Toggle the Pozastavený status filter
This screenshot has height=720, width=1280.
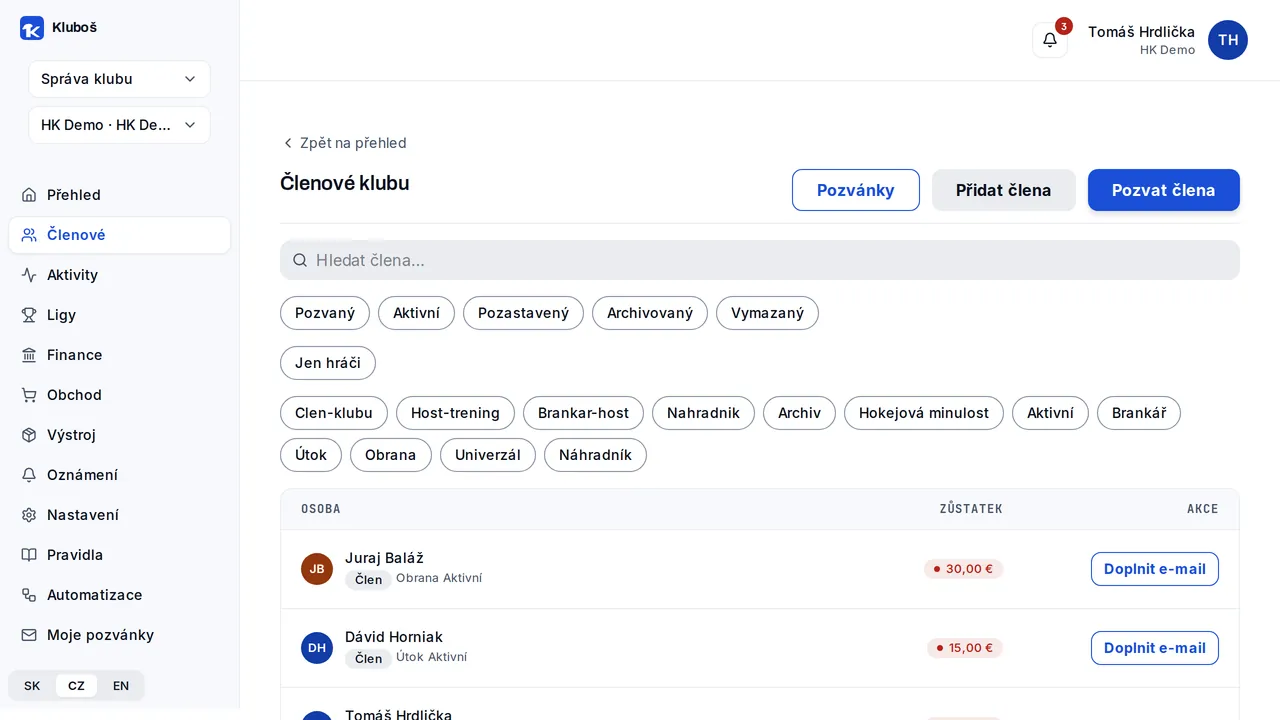523,313
